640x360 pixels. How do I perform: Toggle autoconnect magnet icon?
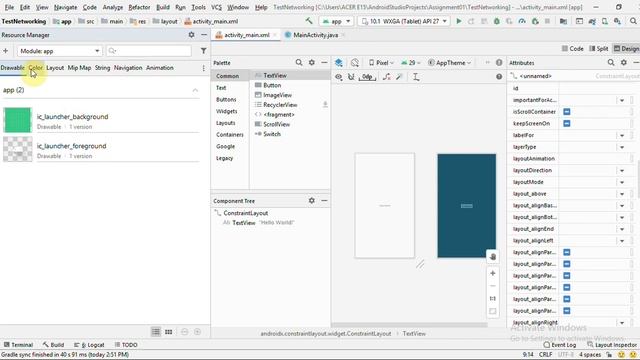351,77
